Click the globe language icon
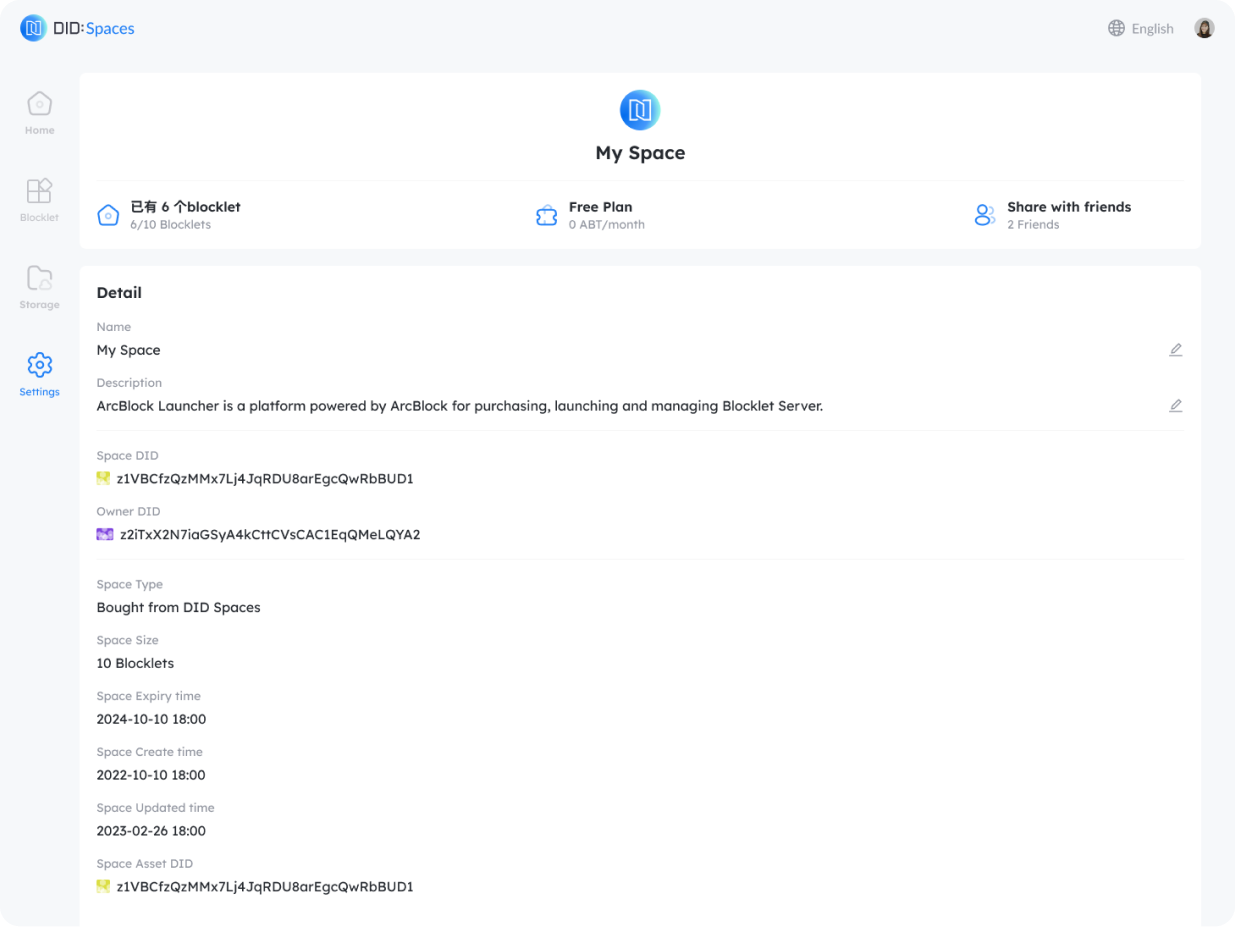The image size is (1235, 927). 1117,28
